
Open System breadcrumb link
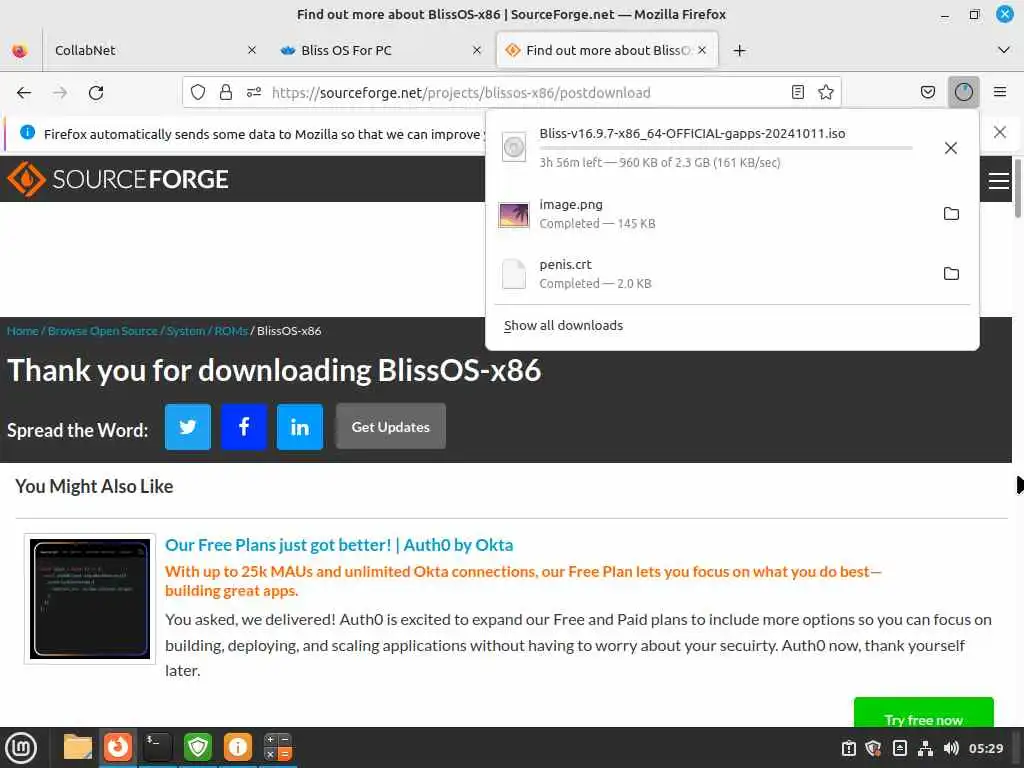185,331
